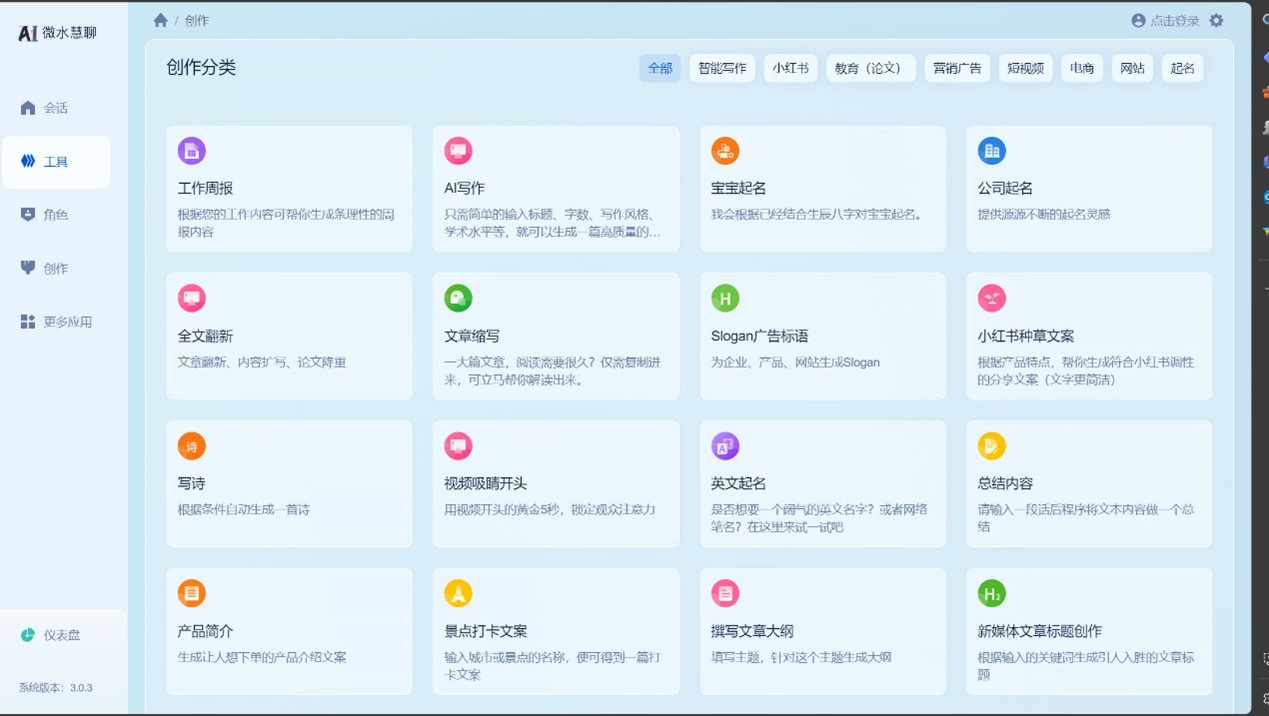Click the 全部 filter button
Viewport: 1269px width, 716px height.
[660, 68]
